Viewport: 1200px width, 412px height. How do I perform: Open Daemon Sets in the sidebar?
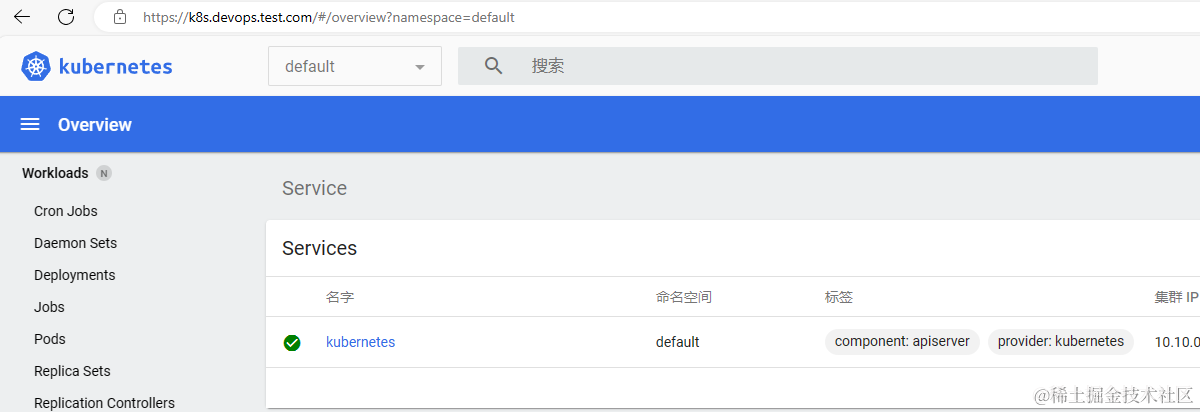pos(75,243)
